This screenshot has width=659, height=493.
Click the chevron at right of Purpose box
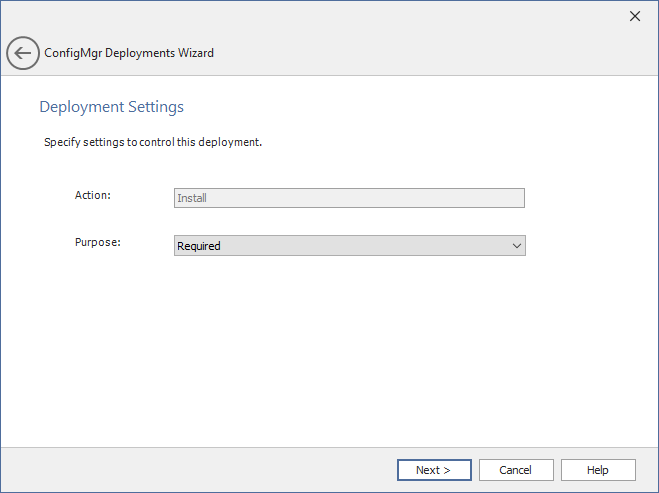516,246
